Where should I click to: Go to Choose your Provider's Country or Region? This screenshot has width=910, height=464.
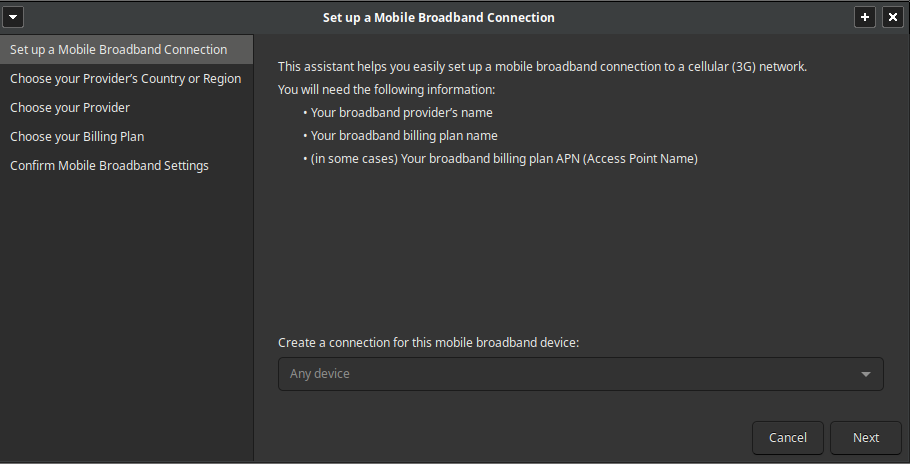(127, 78)
